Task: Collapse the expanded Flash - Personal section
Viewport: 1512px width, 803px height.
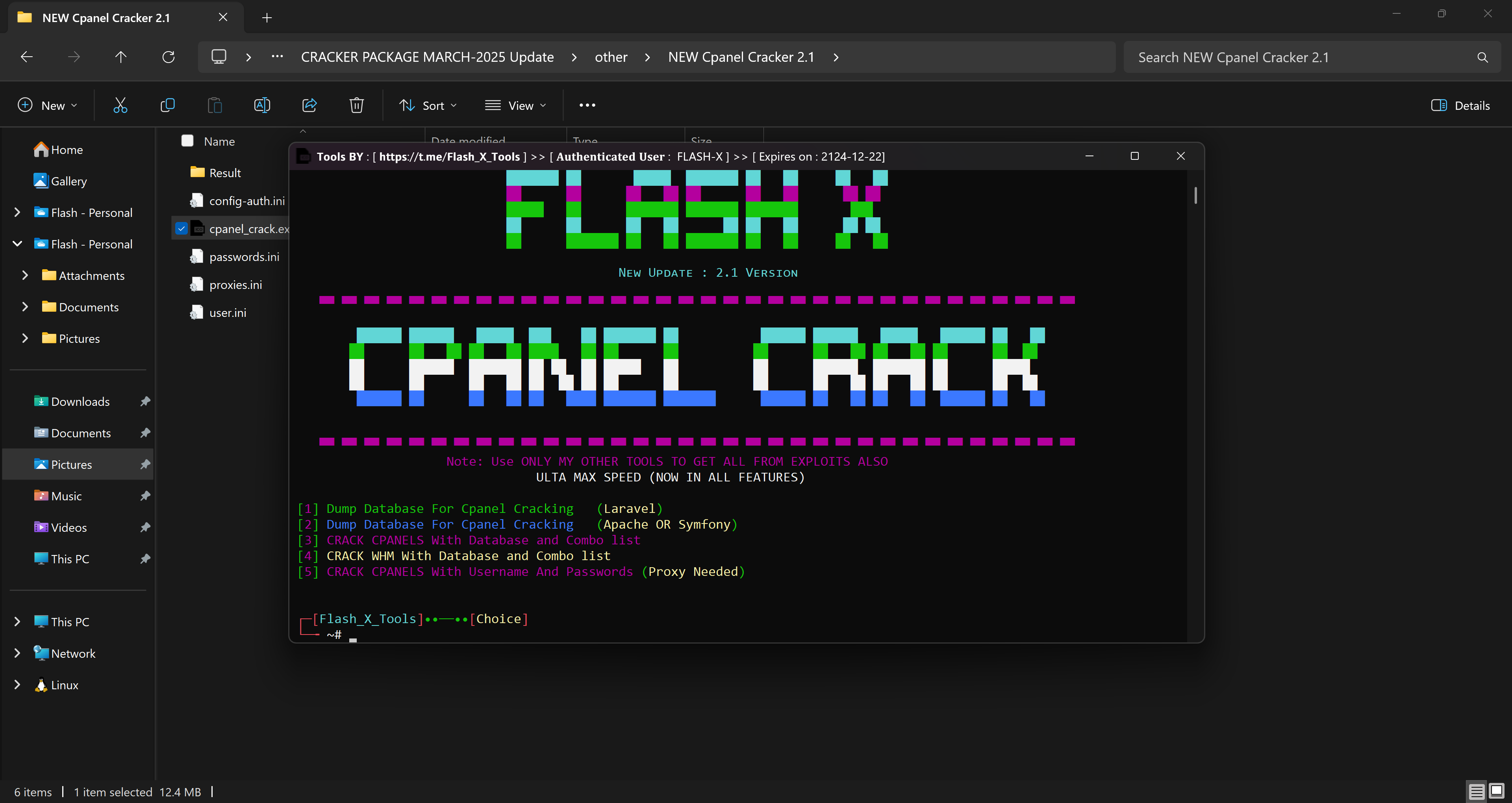Action: (x=17, y=244)
